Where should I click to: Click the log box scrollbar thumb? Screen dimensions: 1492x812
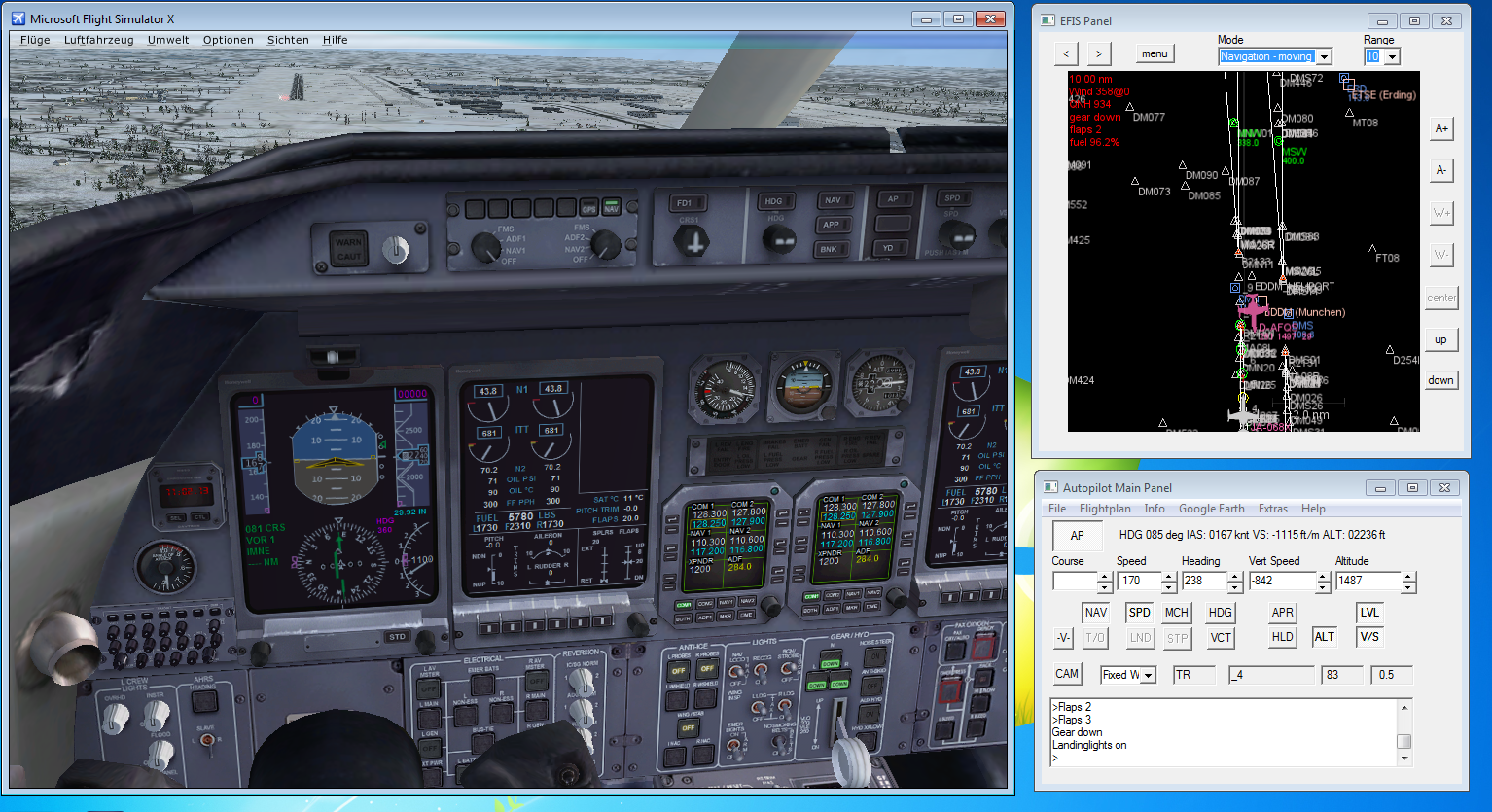click(x=1404, y=742)
